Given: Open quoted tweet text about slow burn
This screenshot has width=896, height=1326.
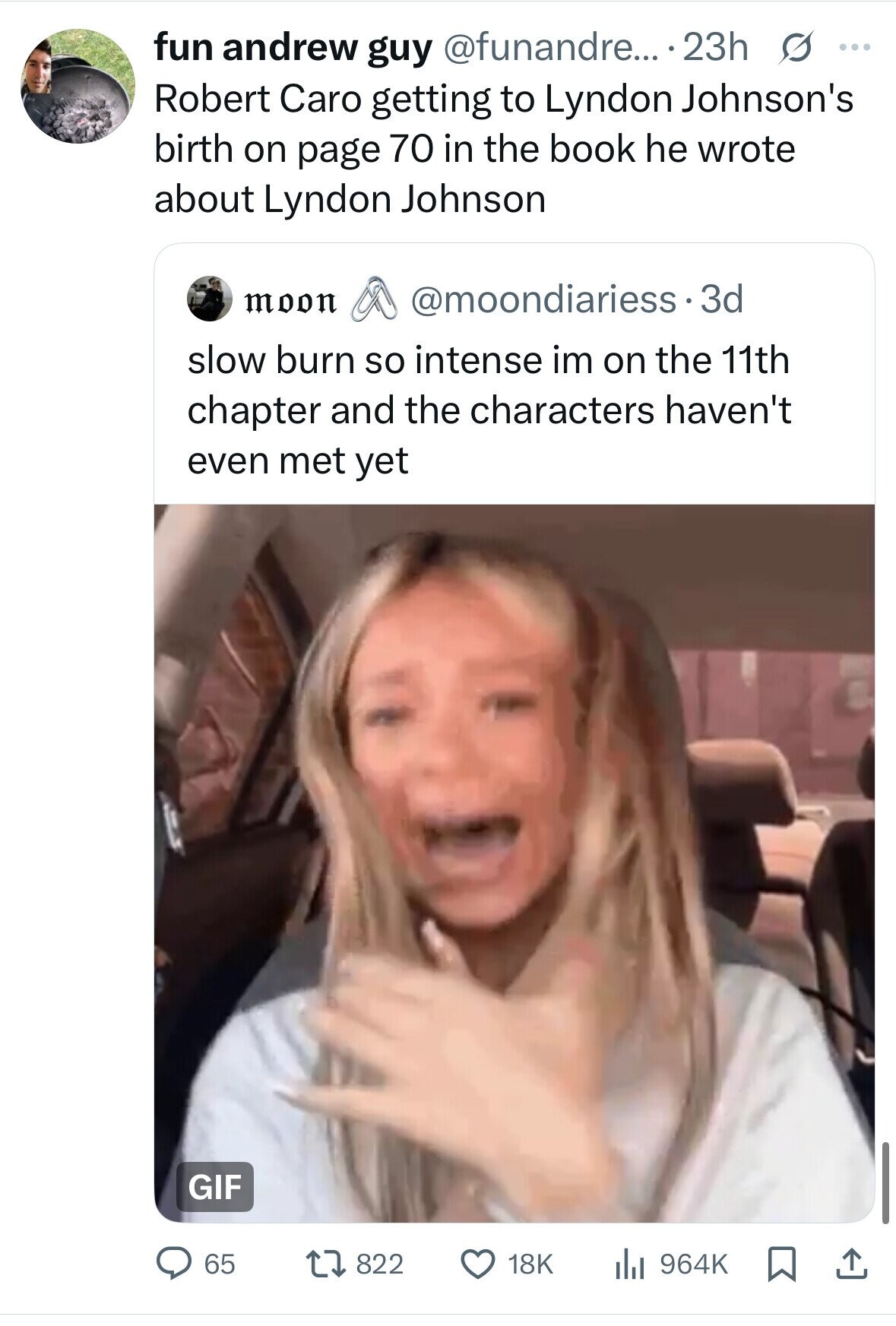Looking at the screenshot, I should coord(489,410).
